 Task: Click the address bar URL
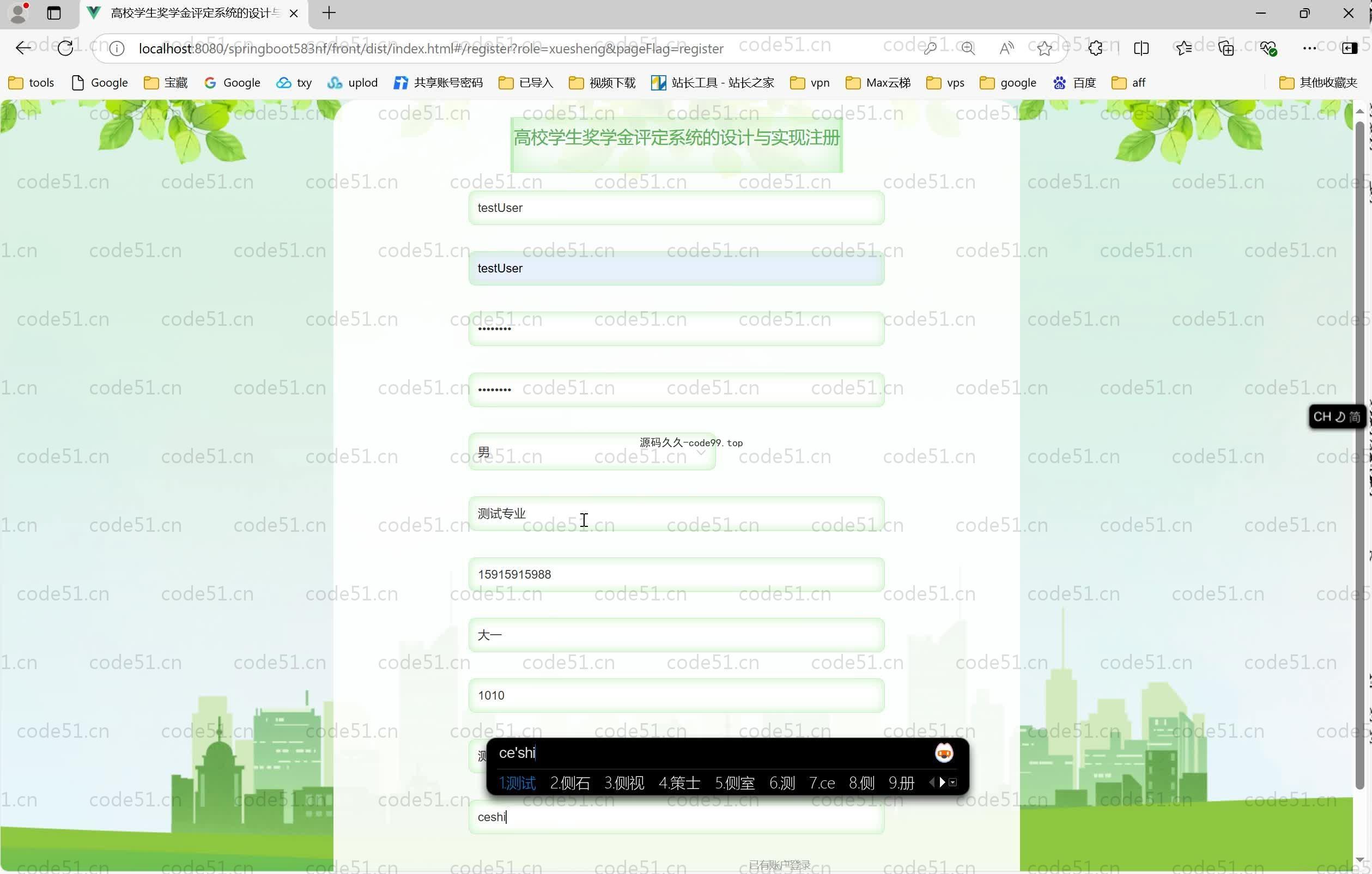(x=431, y=49)
